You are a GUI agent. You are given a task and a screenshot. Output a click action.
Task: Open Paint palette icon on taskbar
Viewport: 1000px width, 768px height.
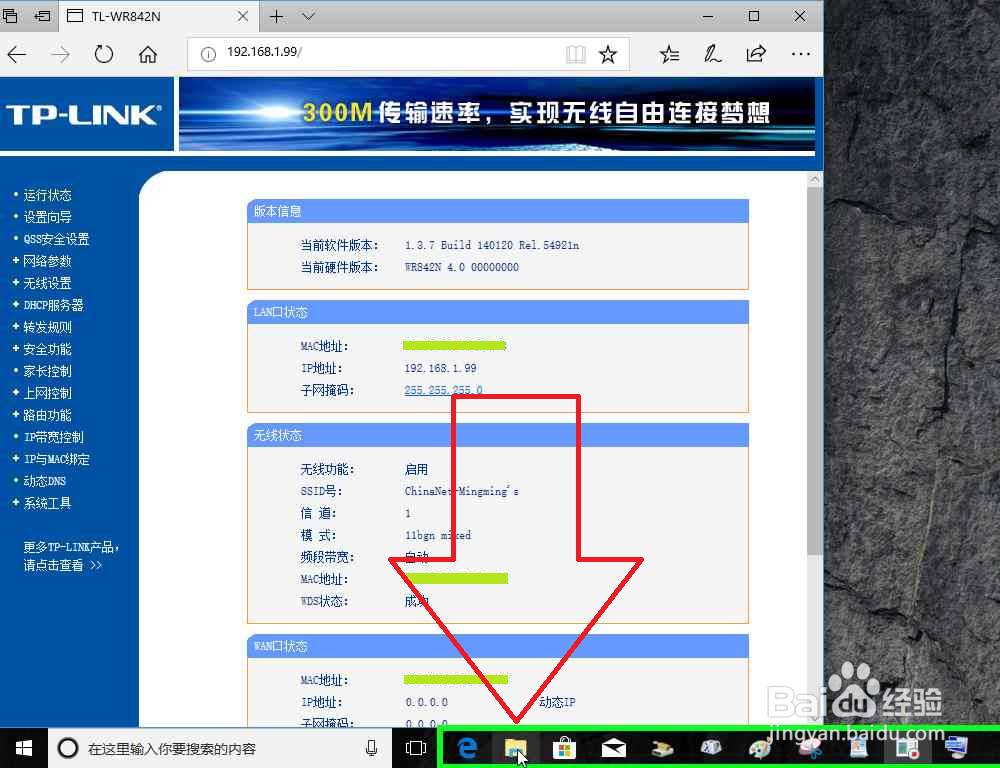click(760, 748)
